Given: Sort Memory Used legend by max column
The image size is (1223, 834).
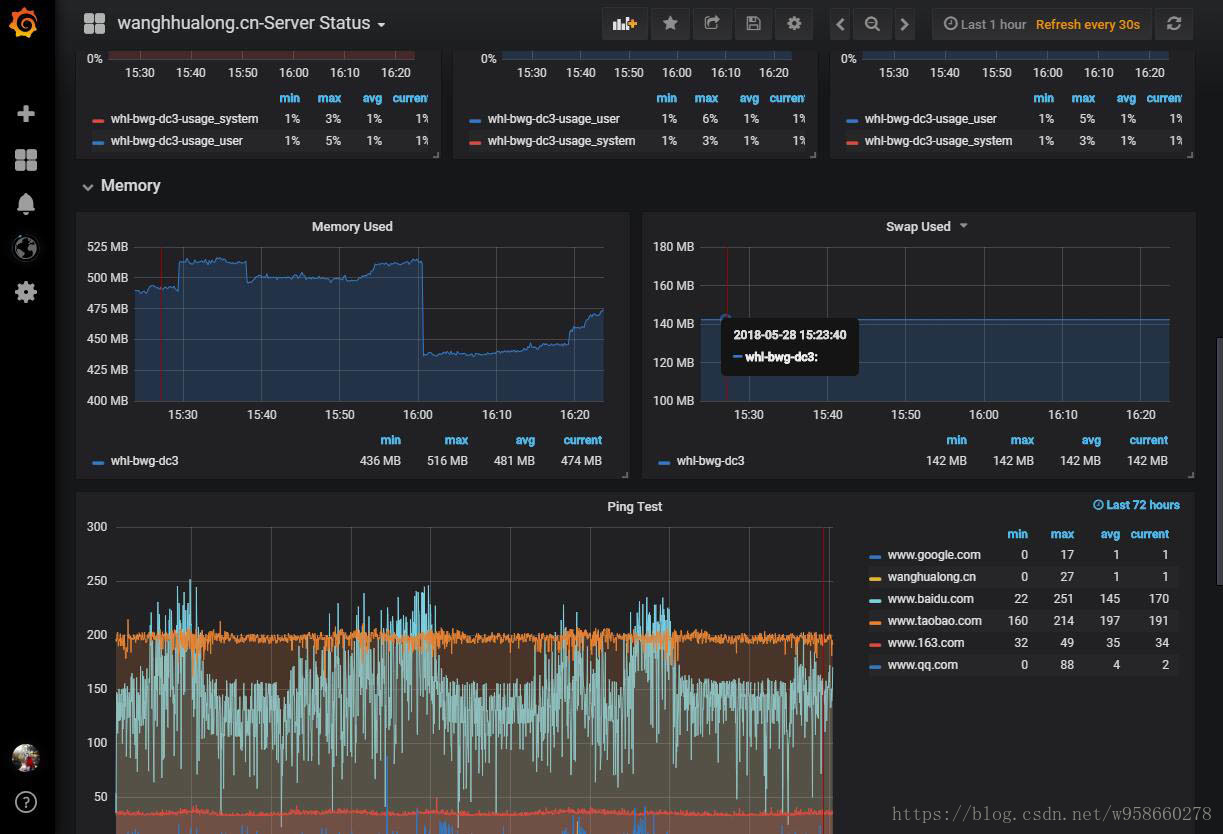Looking at the screenshot, I should pos(456,440).
